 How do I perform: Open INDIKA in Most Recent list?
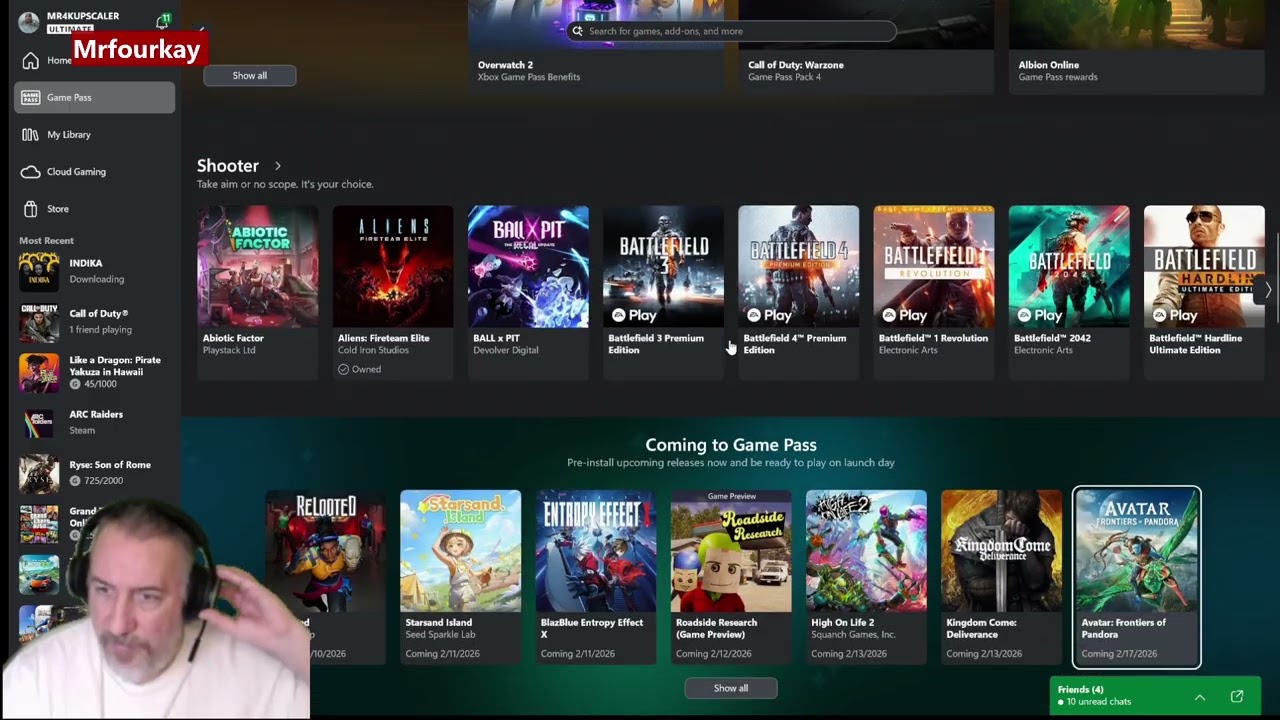pyautogui.click(x=96, y=271)
